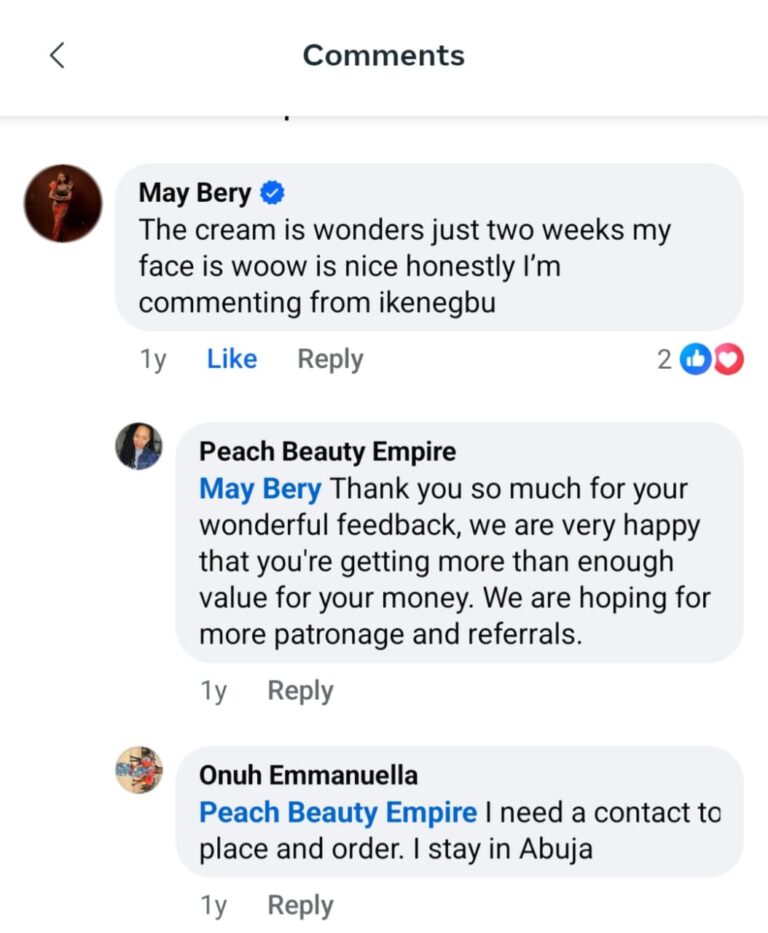768x933 pixels.
Task: Reply to Peach Beauty Empire's comment
Action: (300, 691)
